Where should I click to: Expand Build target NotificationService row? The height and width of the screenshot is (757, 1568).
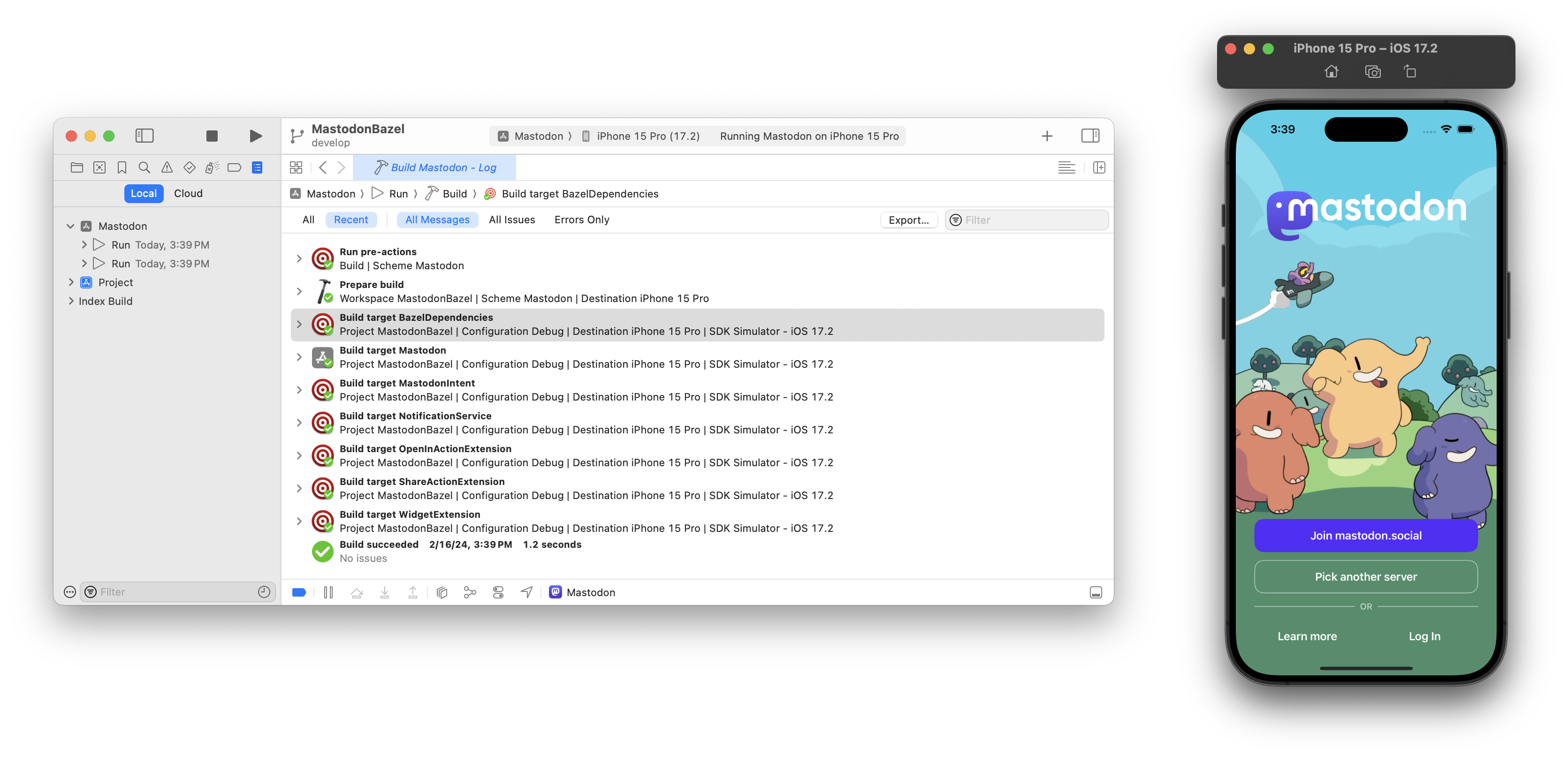pyautogui.click(x=299, y=423)
